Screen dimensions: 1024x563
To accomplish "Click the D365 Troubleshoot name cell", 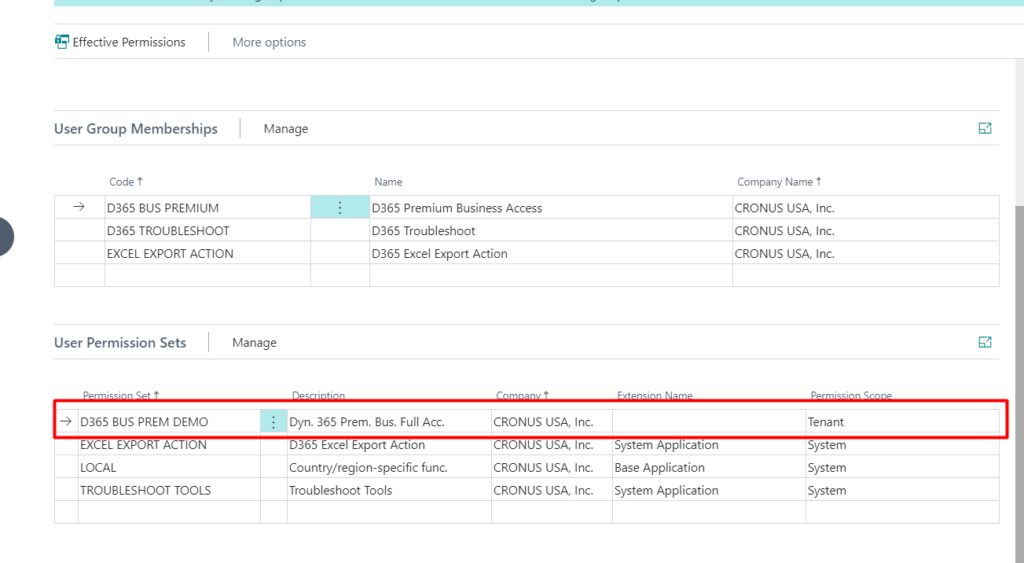I will tap(551, 231).
